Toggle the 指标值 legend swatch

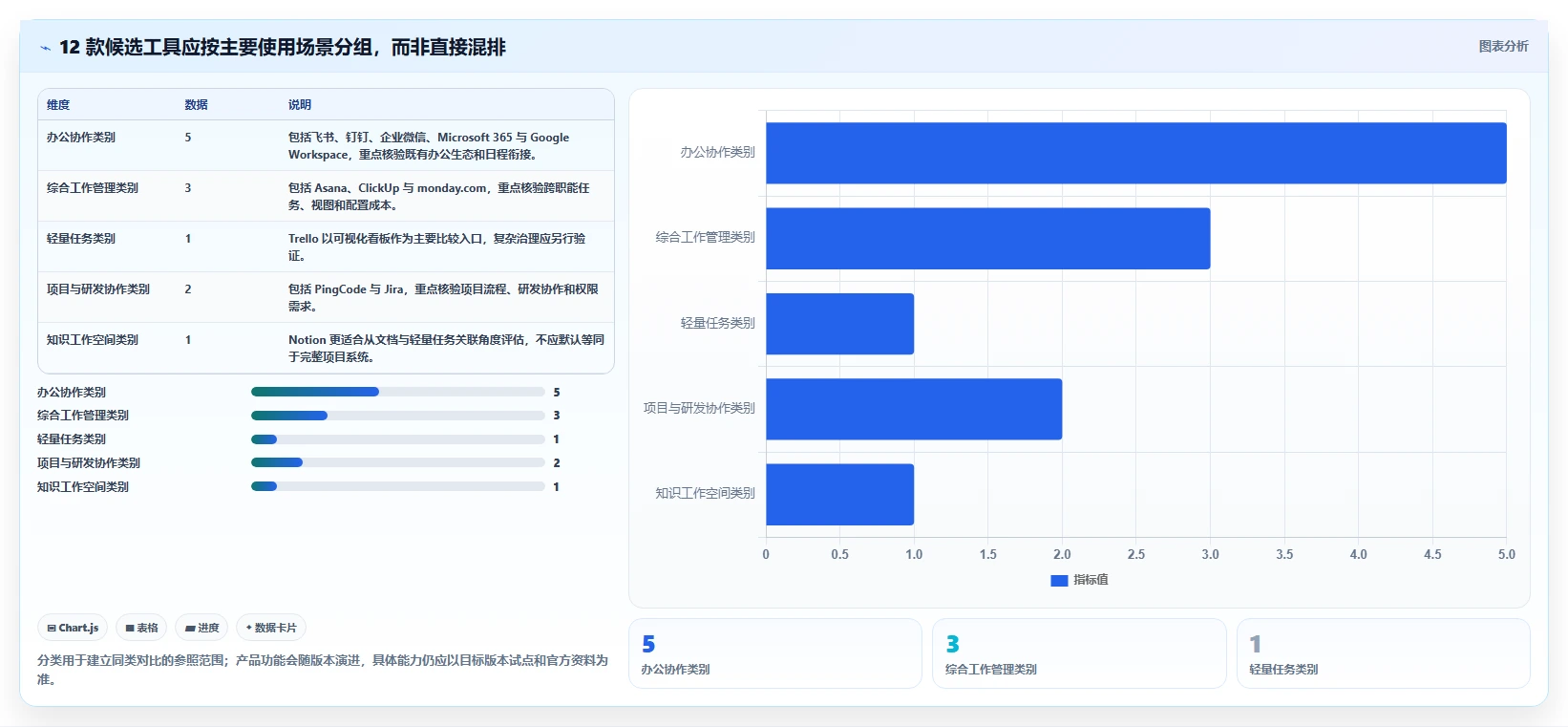[x=1059, y=580]
